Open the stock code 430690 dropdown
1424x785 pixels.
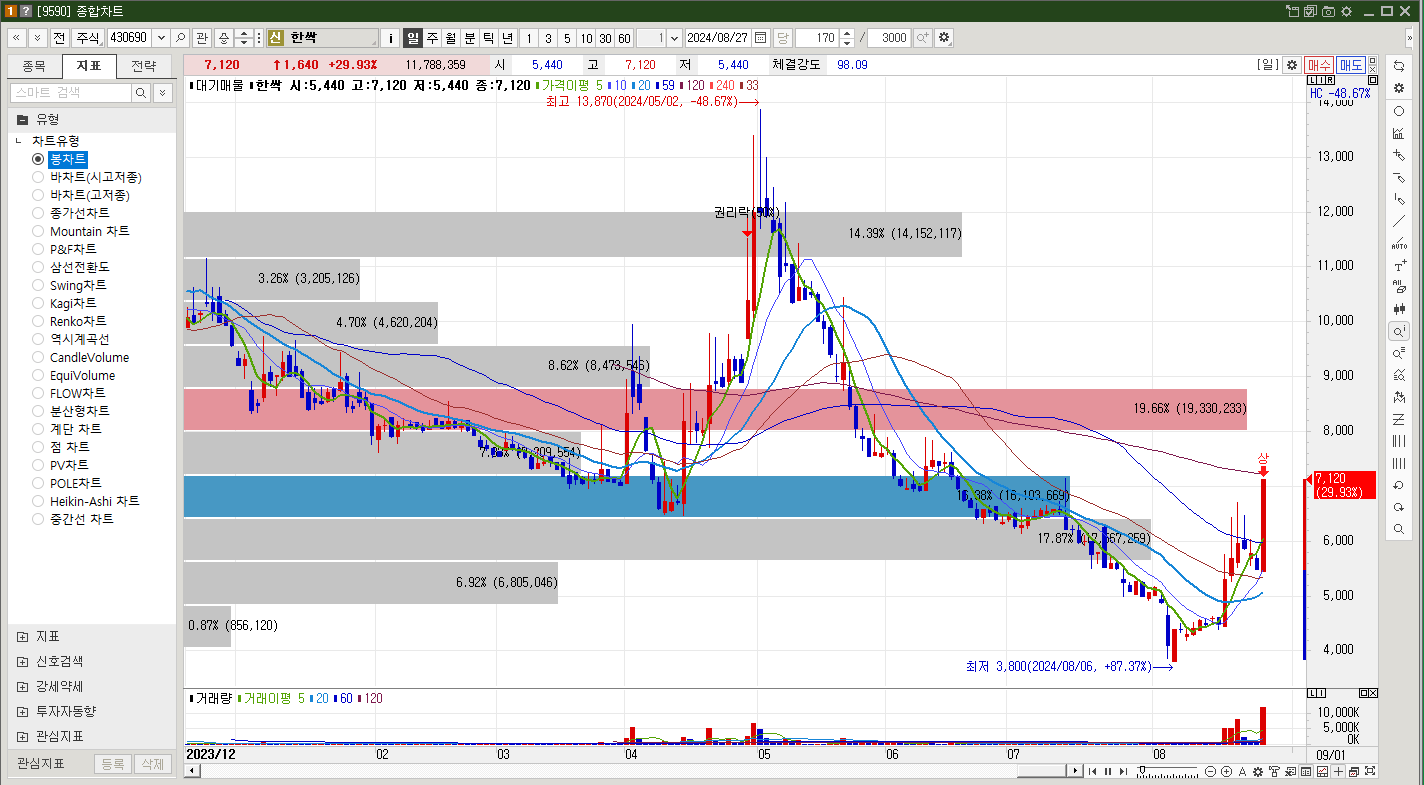pyautogui.click(x=160, y=38)
